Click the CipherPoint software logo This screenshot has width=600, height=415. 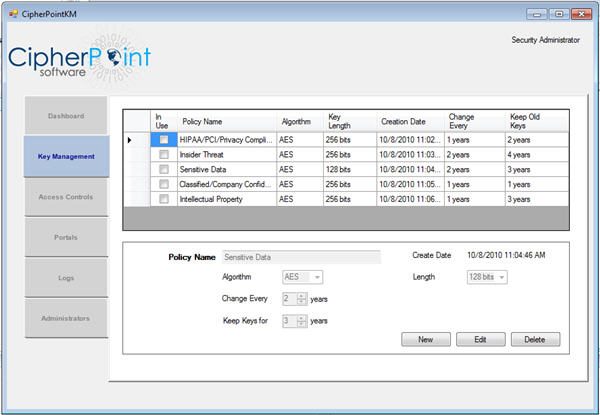[80, 58]
